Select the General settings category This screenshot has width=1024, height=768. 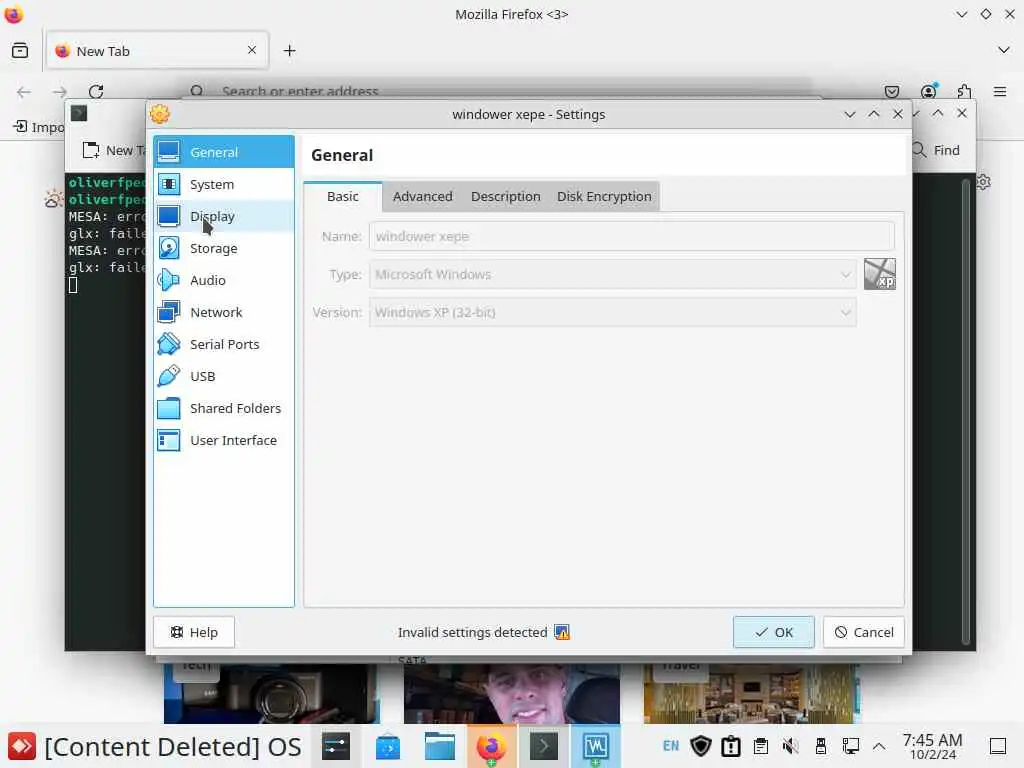pos(224,152)
